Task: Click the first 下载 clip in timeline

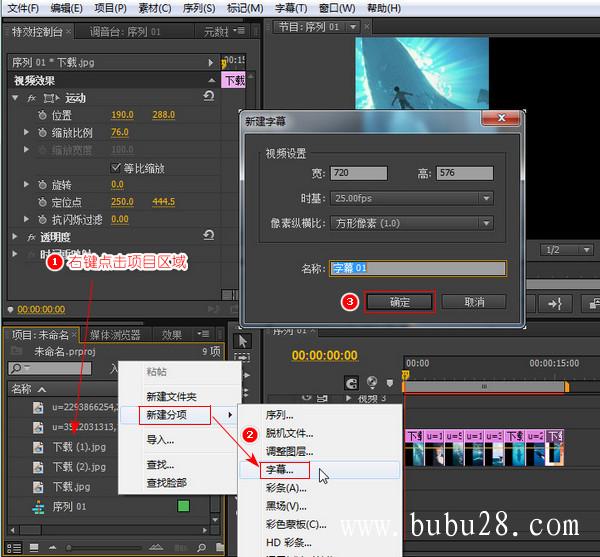Action: tap(414, 447)
